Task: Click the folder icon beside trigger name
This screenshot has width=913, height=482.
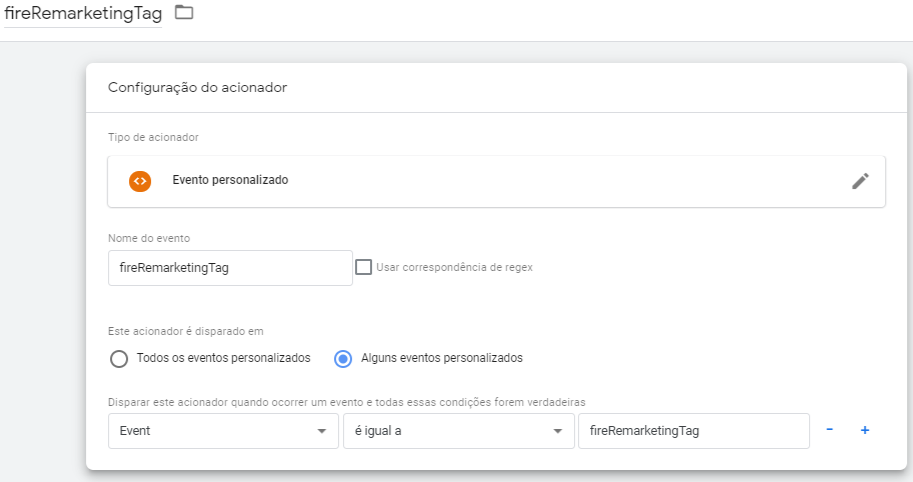Action: click(184, 12)
